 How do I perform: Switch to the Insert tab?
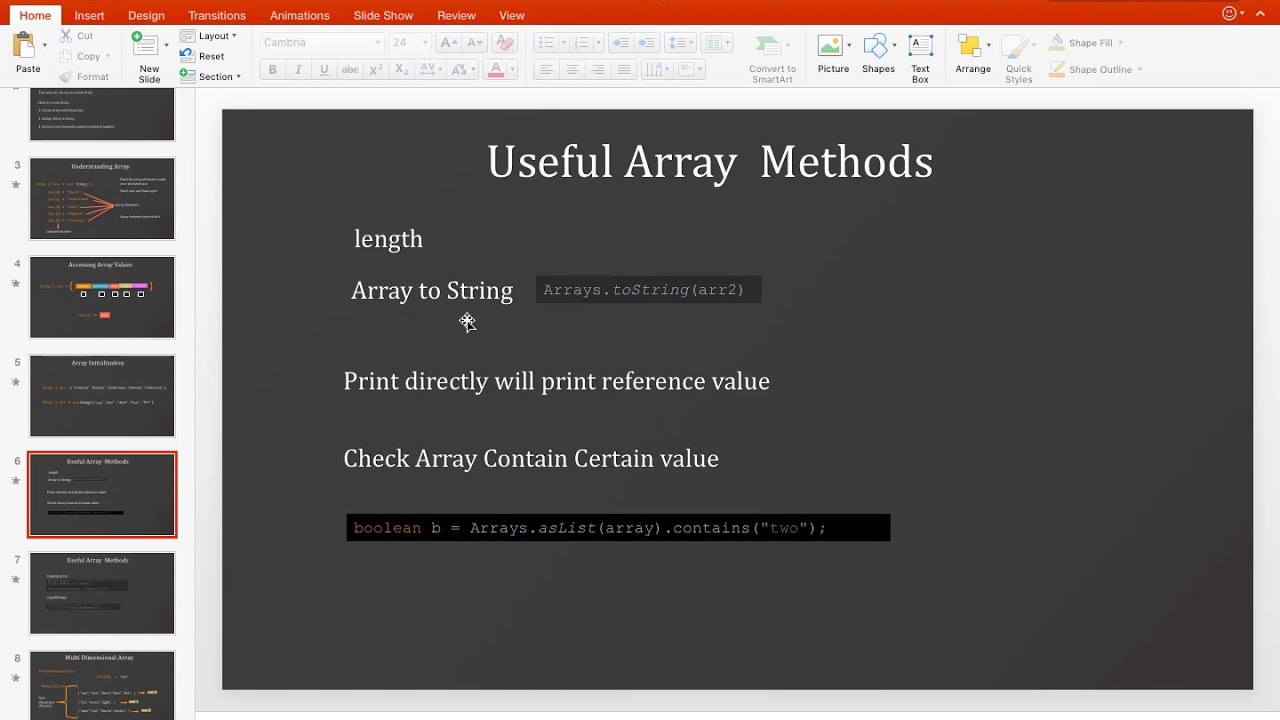(89, 15)
